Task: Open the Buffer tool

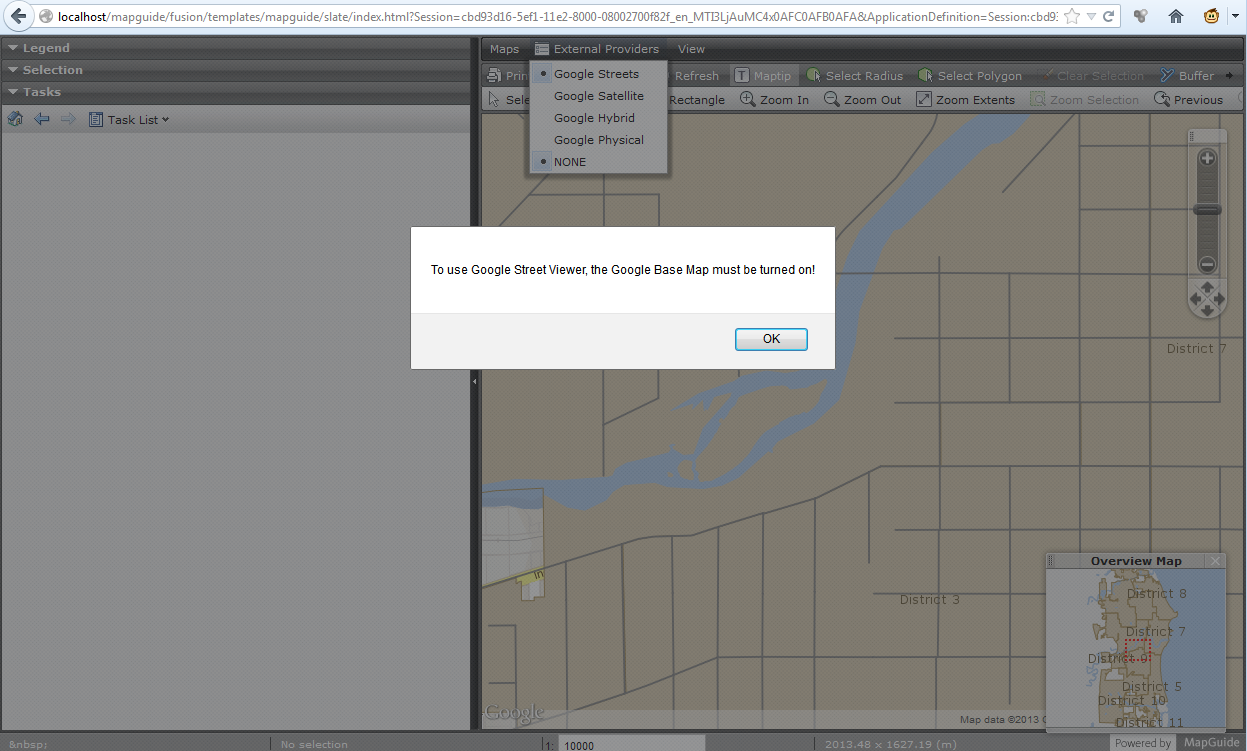Action: 1188,76
